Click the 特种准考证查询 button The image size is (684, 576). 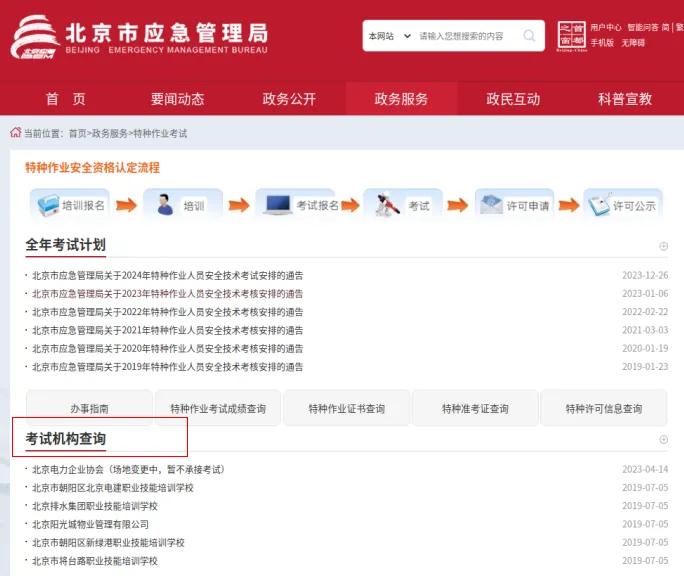pyautogui.click(x=475, y=408)
